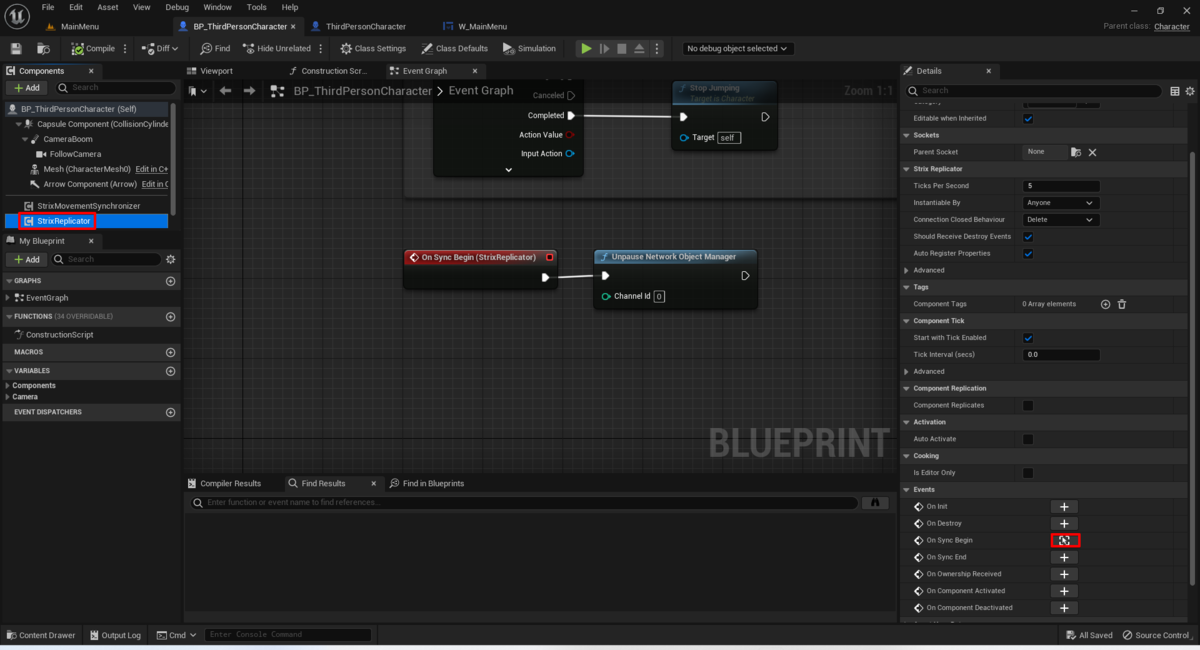1200x650 pixels.
Task: Enable Component Replicates checkbox
Action: [1028, 405]
